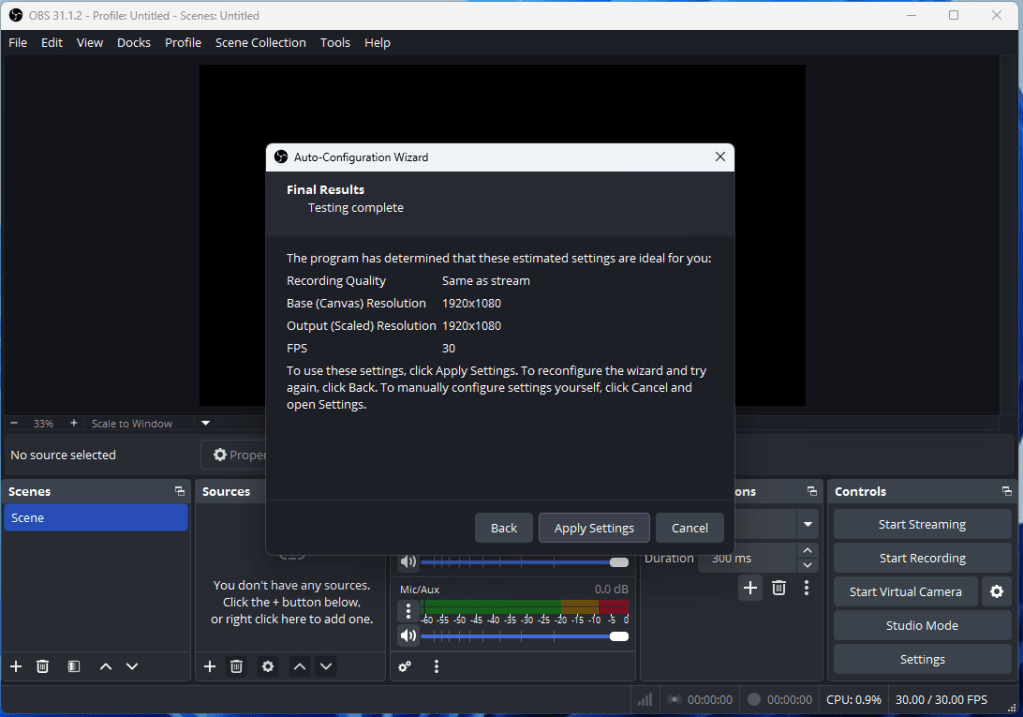Open source properties gear in Sources panel

(x=267, y=666)
